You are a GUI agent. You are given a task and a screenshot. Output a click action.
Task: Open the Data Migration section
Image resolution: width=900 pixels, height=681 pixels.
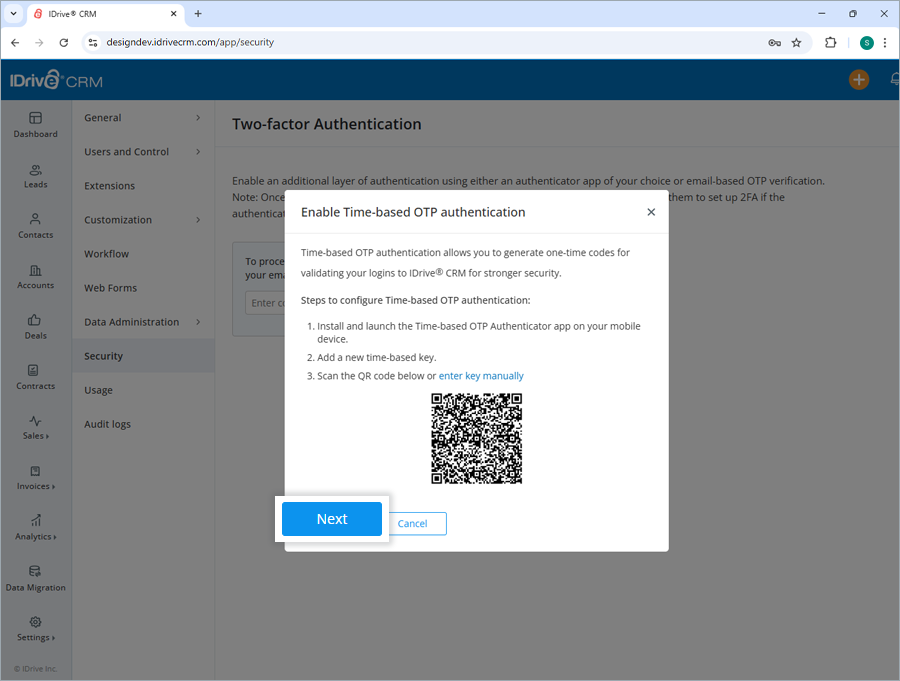point(35,580)
